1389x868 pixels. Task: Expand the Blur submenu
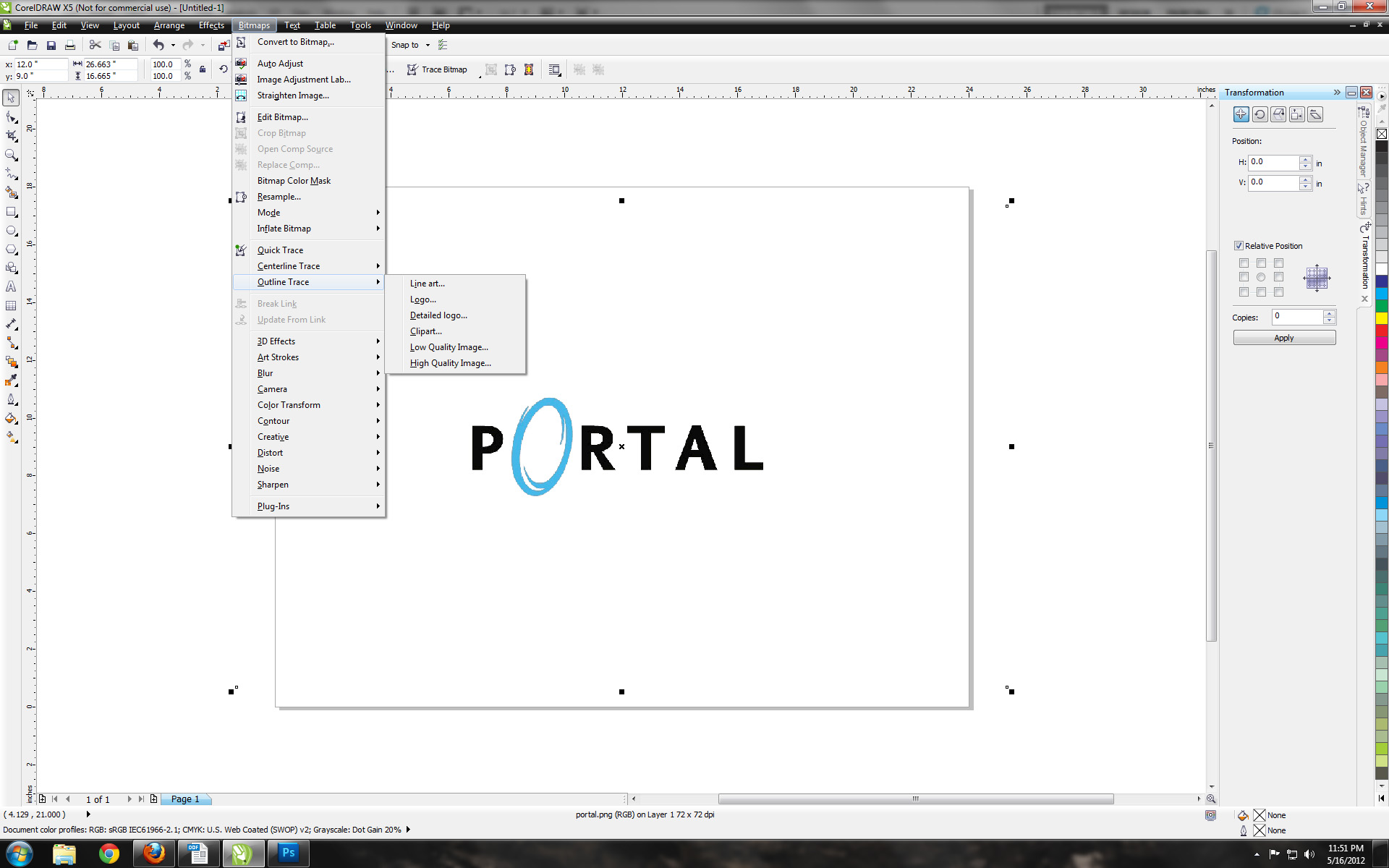pos(309,373)
